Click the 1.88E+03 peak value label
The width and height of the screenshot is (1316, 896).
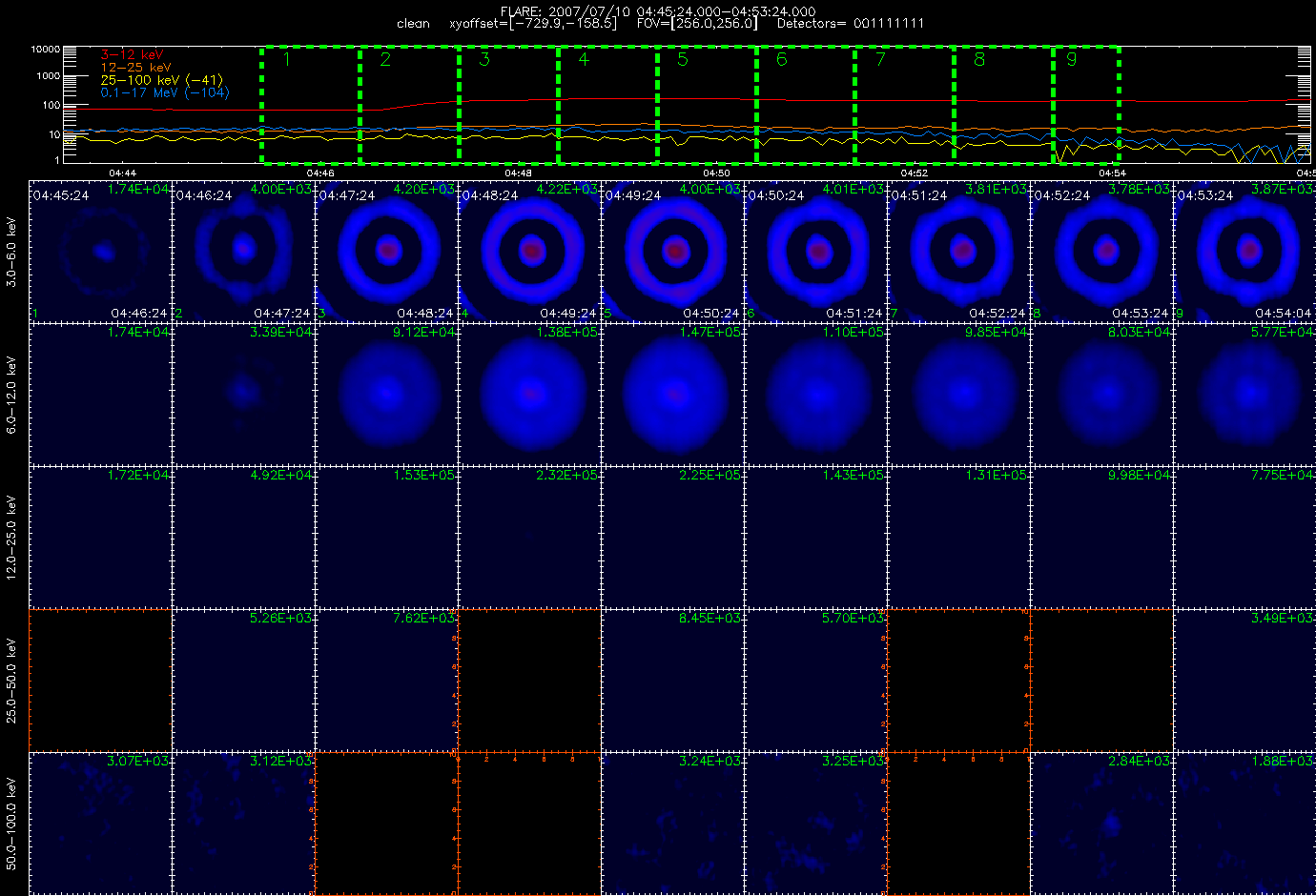[x=1283, y=761]
